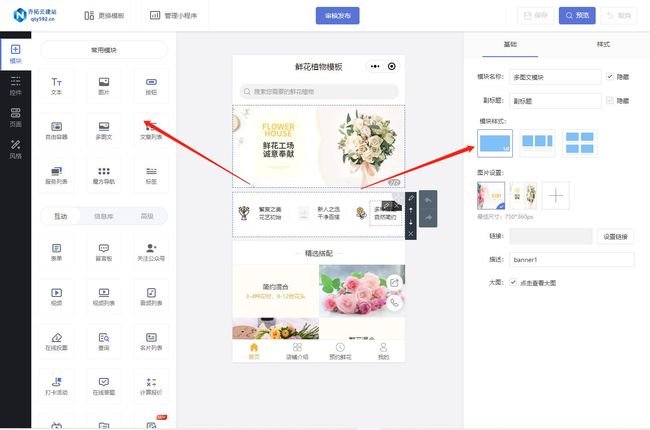The height and width of the screenshot is (430, 650).
Task: Click the redo arrow in the dark floating panel
Action: (x=428, y=217)
